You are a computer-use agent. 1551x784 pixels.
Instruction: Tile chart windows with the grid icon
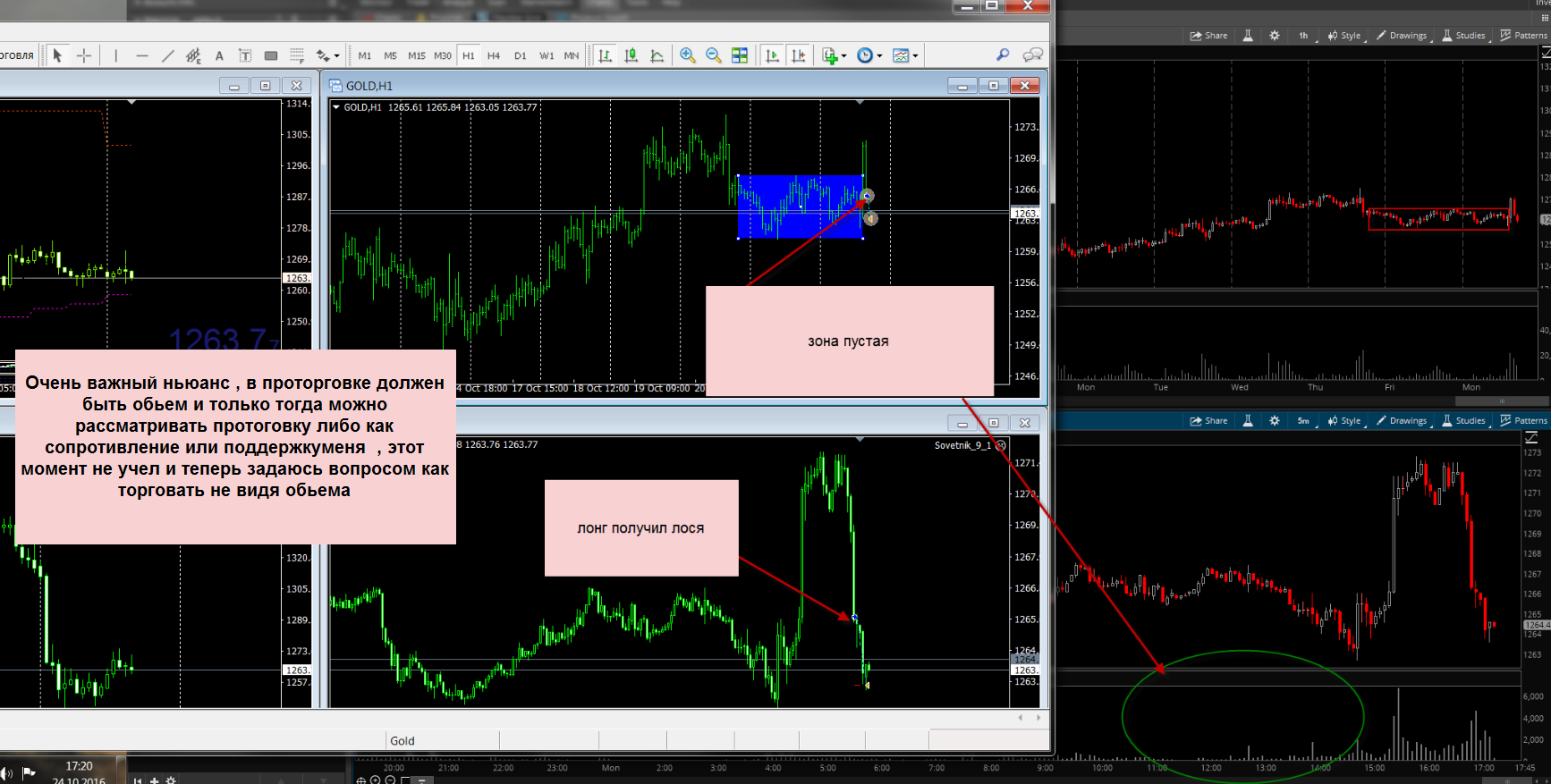coord(740,55)
